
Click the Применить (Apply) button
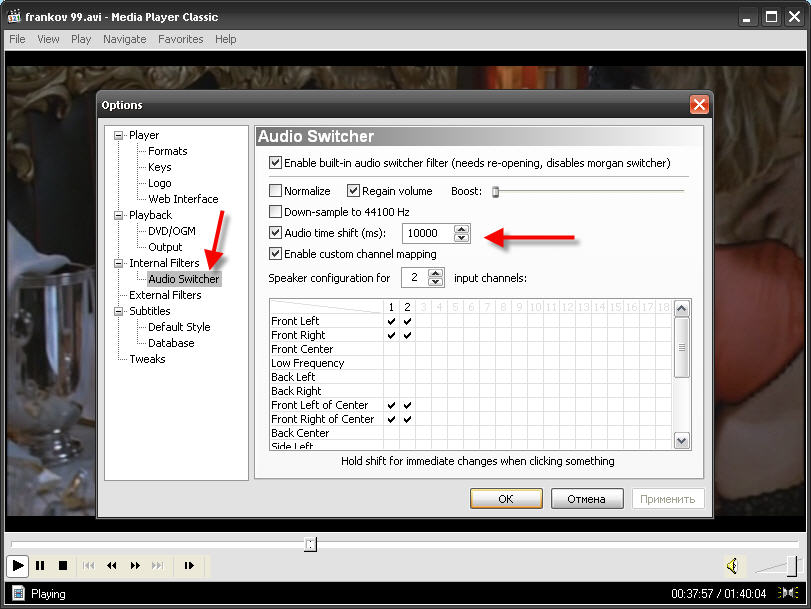point(668,499)
